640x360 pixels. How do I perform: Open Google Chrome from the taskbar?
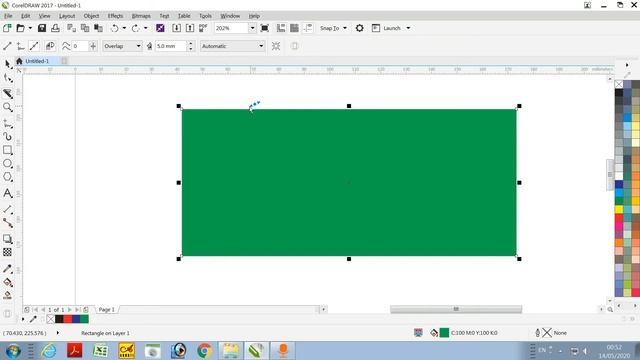click(204, 351)
